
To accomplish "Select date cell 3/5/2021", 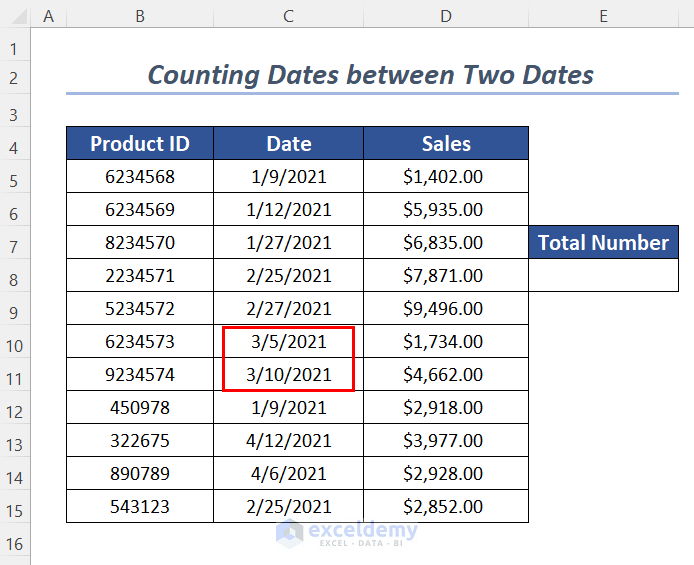I will pos(288,341).
